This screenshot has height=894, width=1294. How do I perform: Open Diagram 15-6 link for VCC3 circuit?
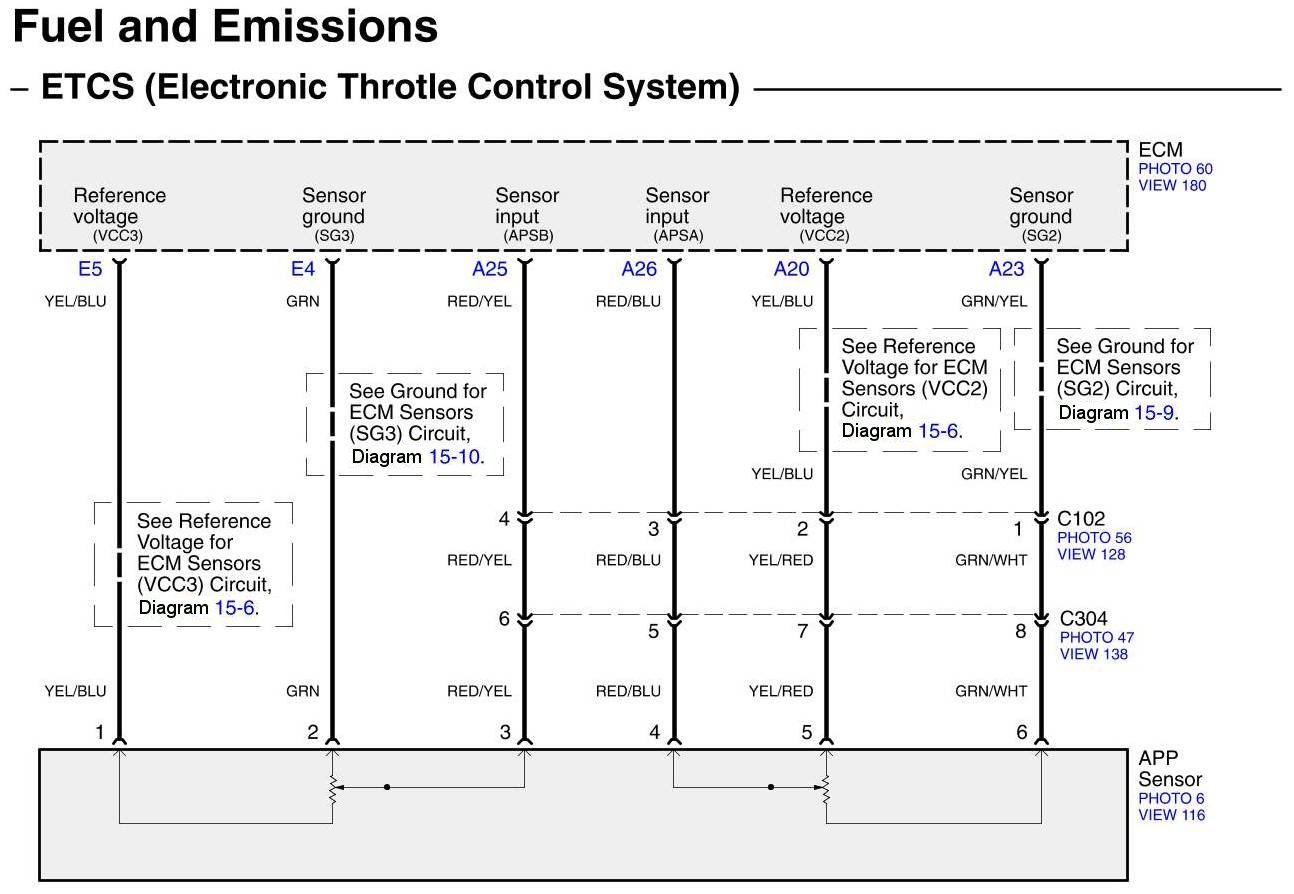point(235,607)
